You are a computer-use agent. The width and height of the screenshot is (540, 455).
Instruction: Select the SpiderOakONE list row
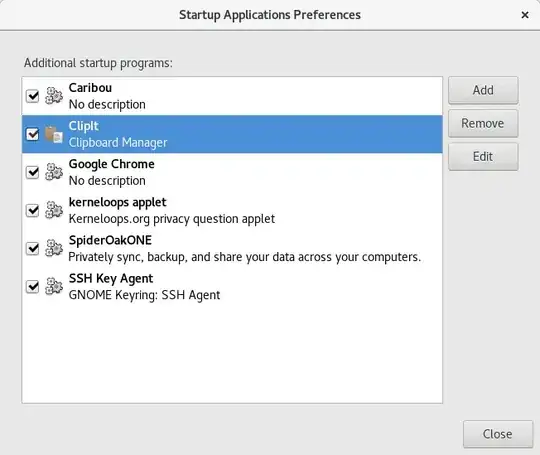pos(232,248)
